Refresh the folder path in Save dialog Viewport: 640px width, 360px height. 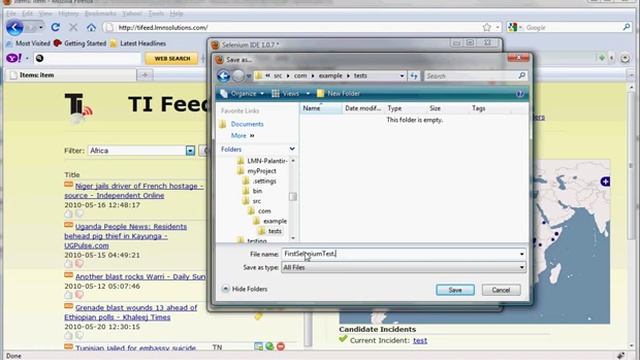pyautogui.click(x=413, y=76)
